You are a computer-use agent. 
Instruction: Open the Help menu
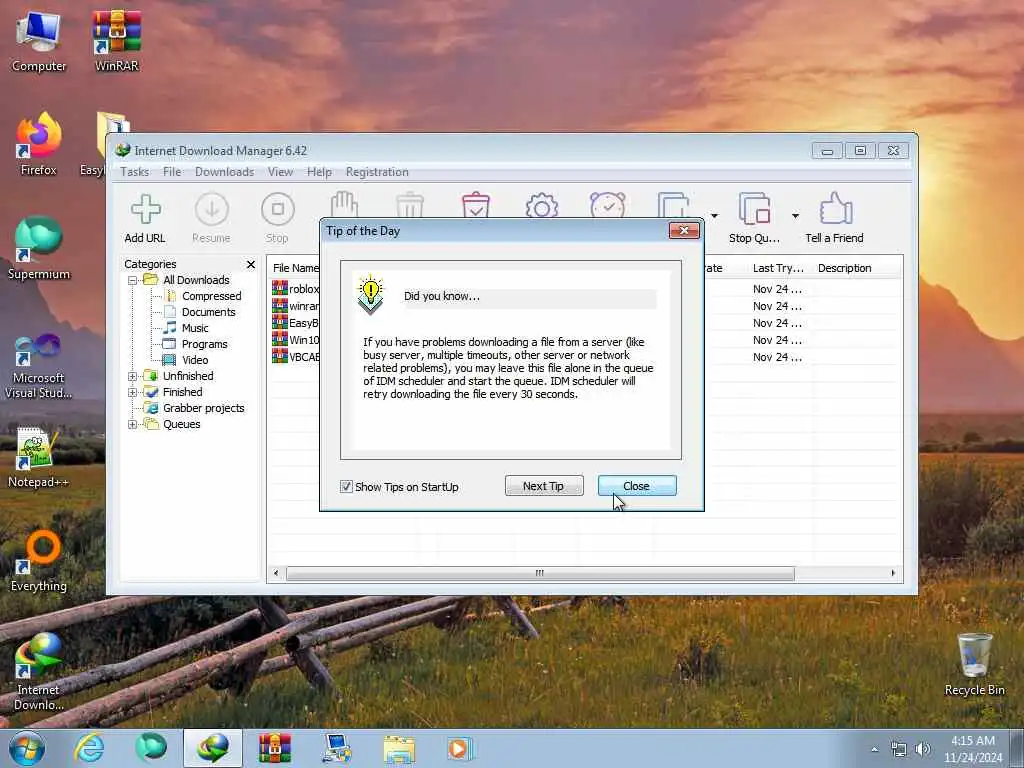(x=319, y=172)
